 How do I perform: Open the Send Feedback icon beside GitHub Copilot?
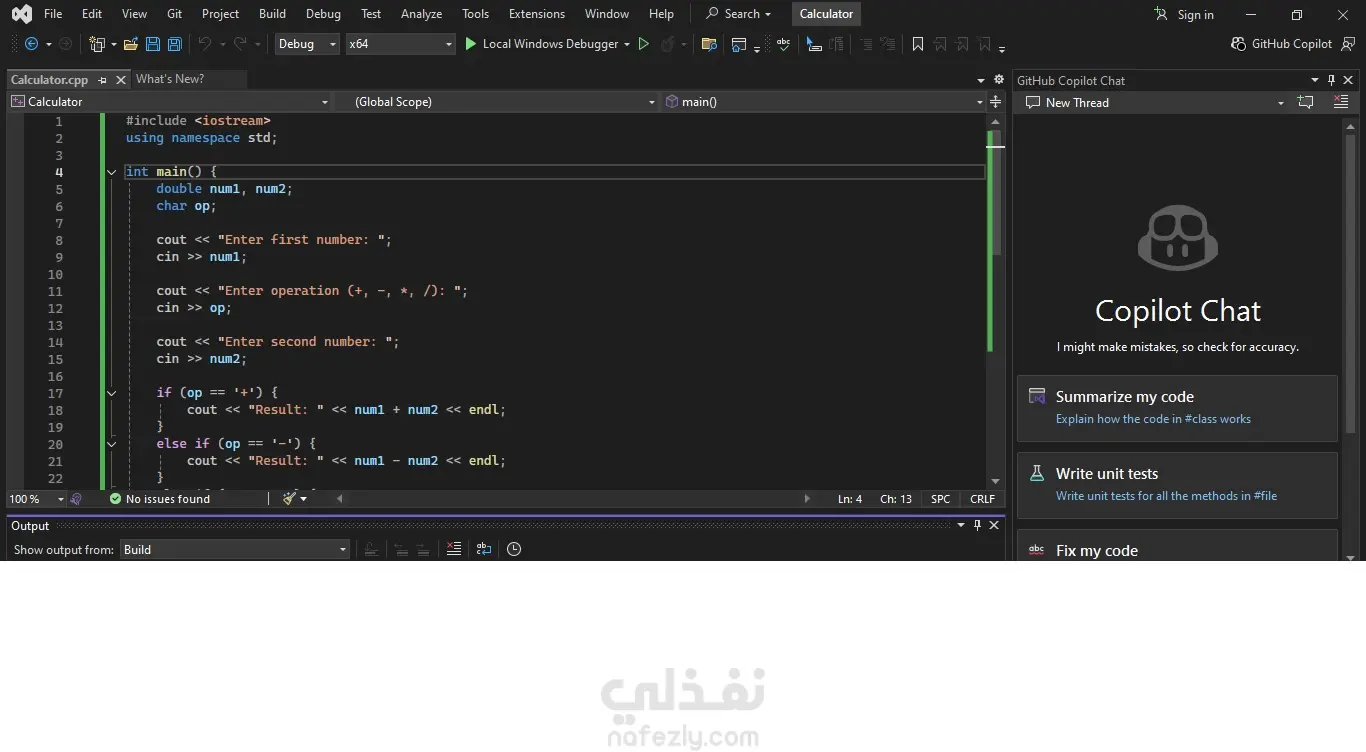pos(1349,44)
